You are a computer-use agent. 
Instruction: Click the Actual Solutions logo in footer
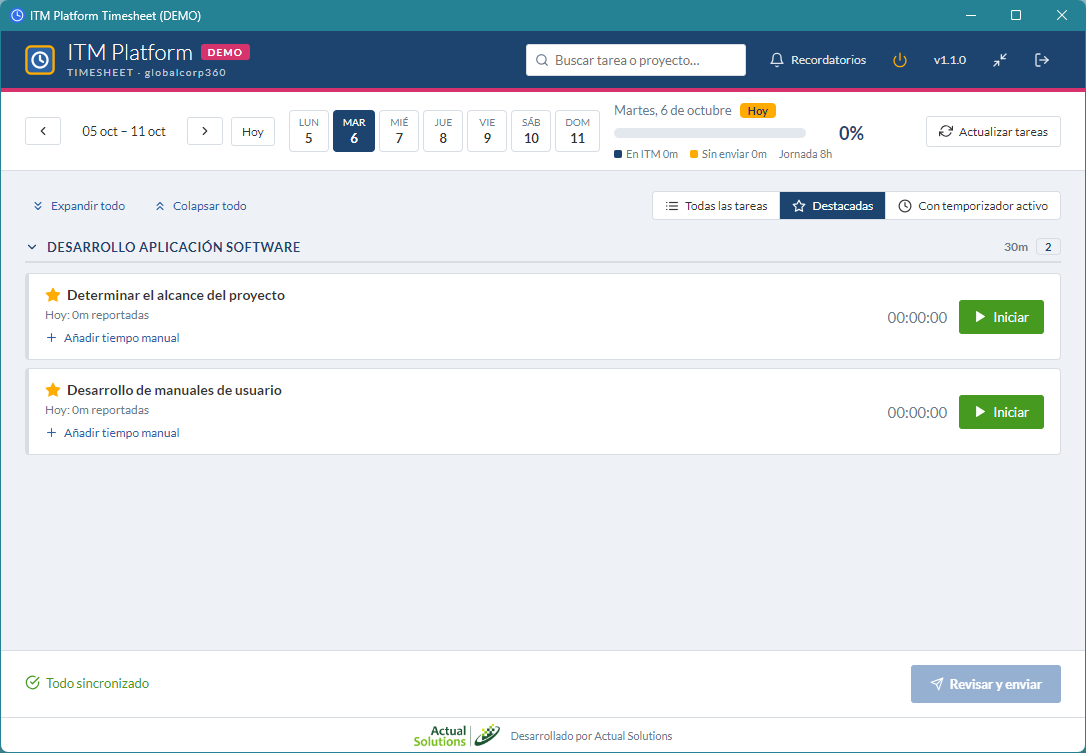coord(457,736)
